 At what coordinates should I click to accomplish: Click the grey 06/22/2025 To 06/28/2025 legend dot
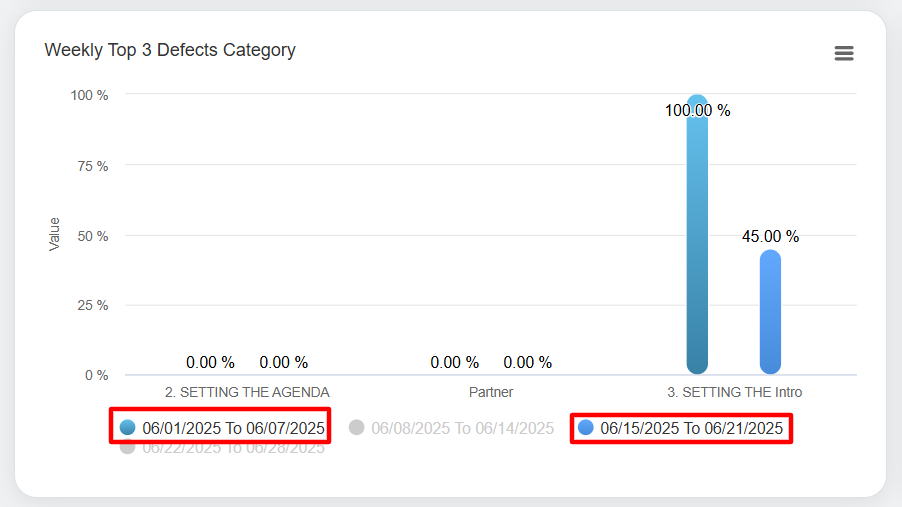[127, 447]
